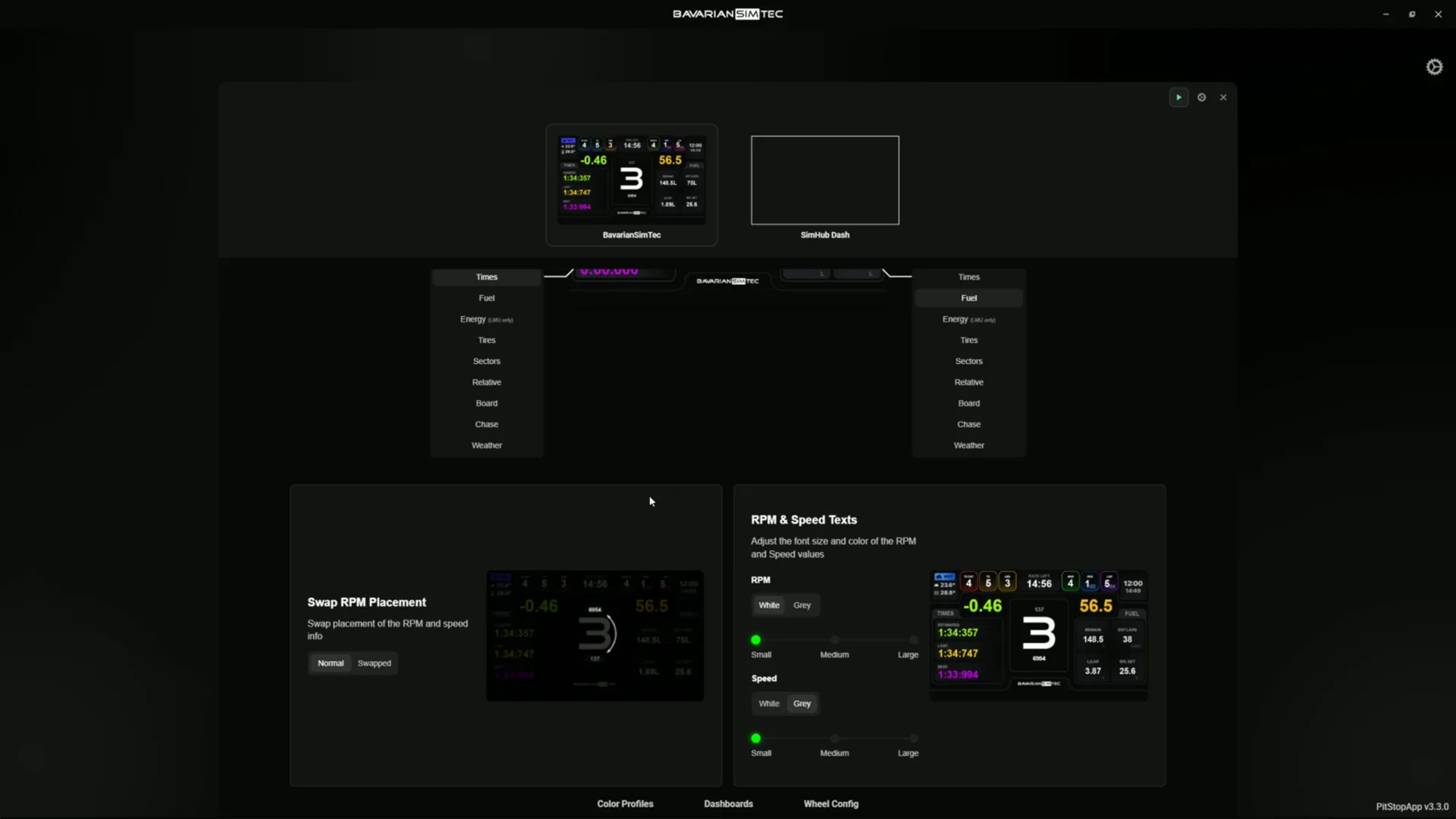Screen dimensions: 1456x819
Task: Choose Energy in the right page list
Action: coord(969,319)
